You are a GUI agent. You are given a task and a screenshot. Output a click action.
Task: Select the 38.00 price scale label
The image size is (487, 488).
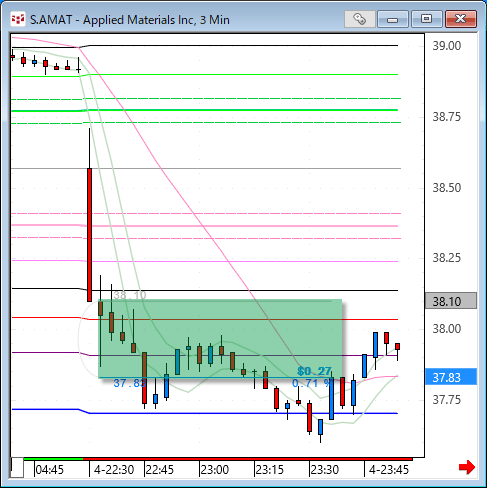coord(447,329)
